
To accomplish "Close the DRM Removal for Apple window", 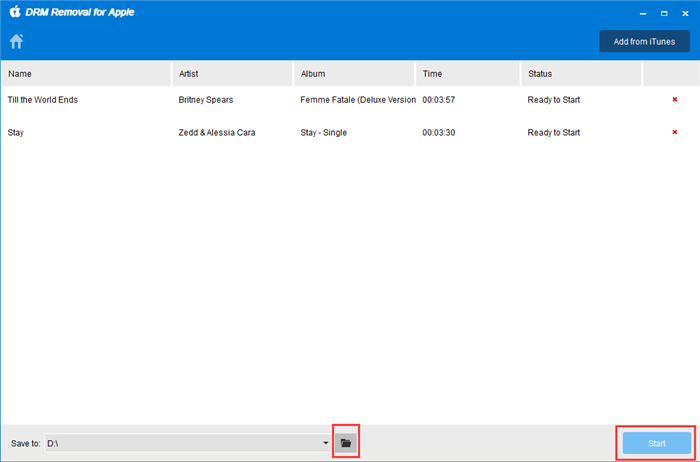I will 685,14.
